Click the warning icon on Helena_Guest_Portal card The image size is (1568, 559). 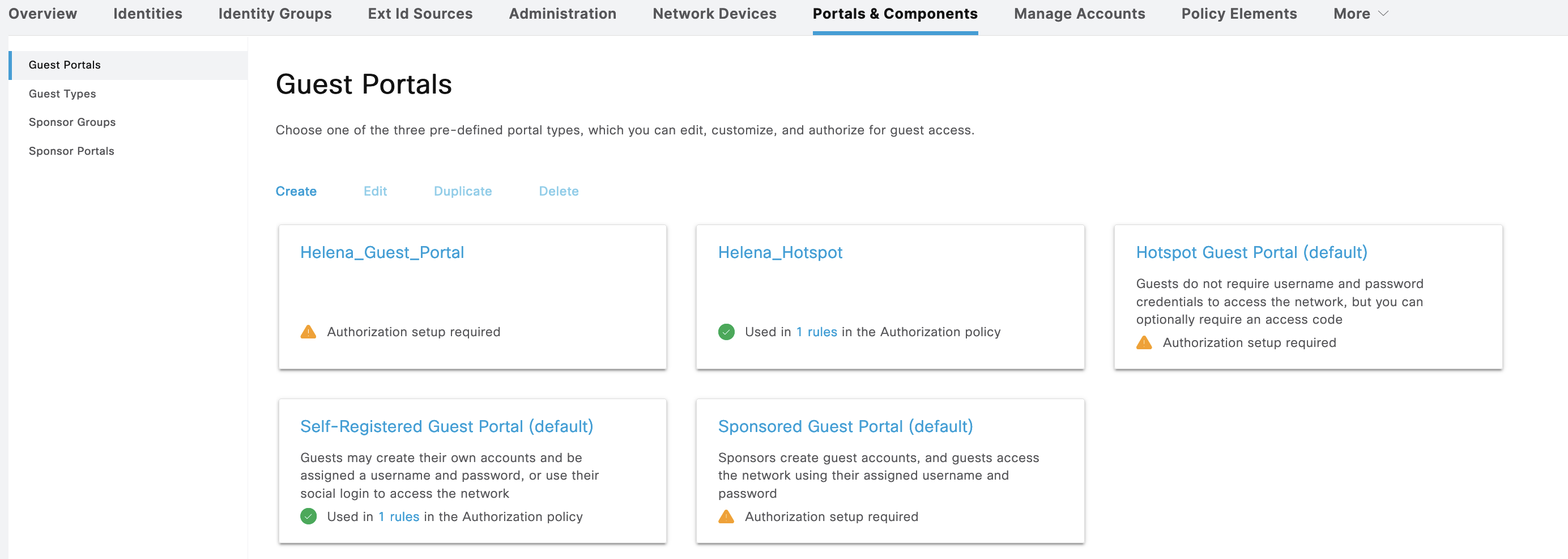(308, 332)
